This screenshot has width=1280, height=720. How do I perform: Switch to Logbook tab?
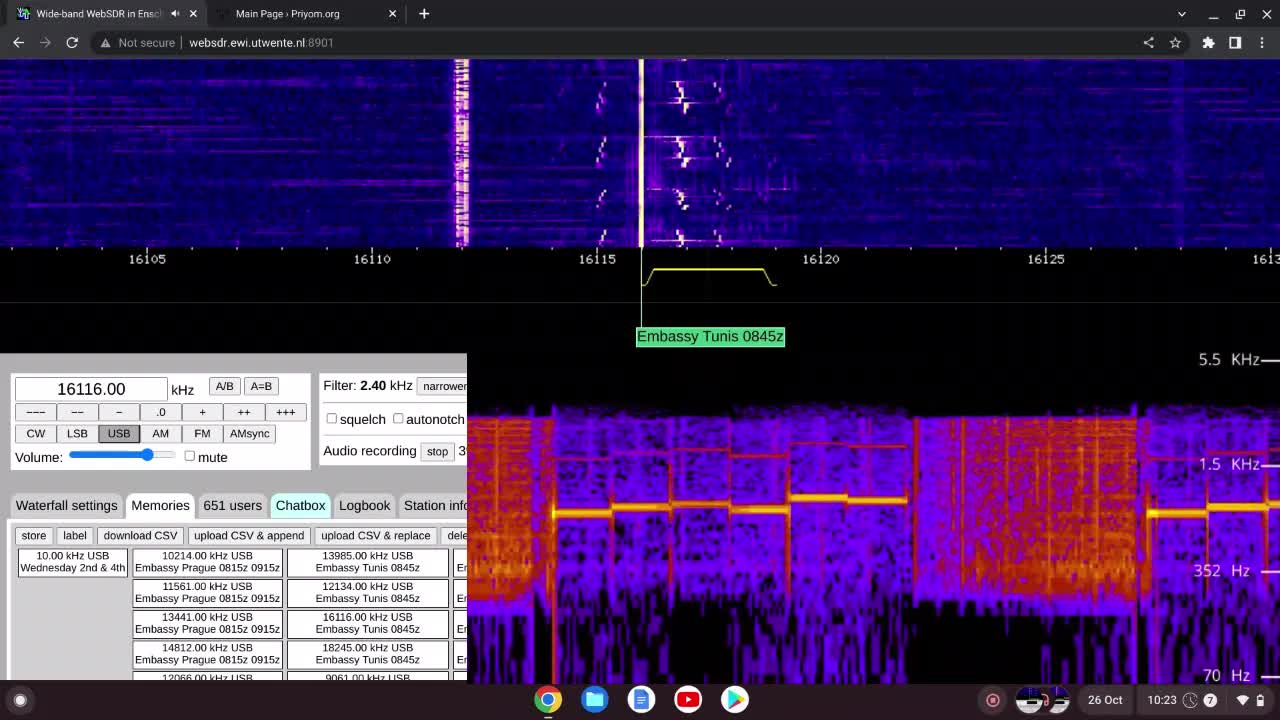tap(364, 505)
